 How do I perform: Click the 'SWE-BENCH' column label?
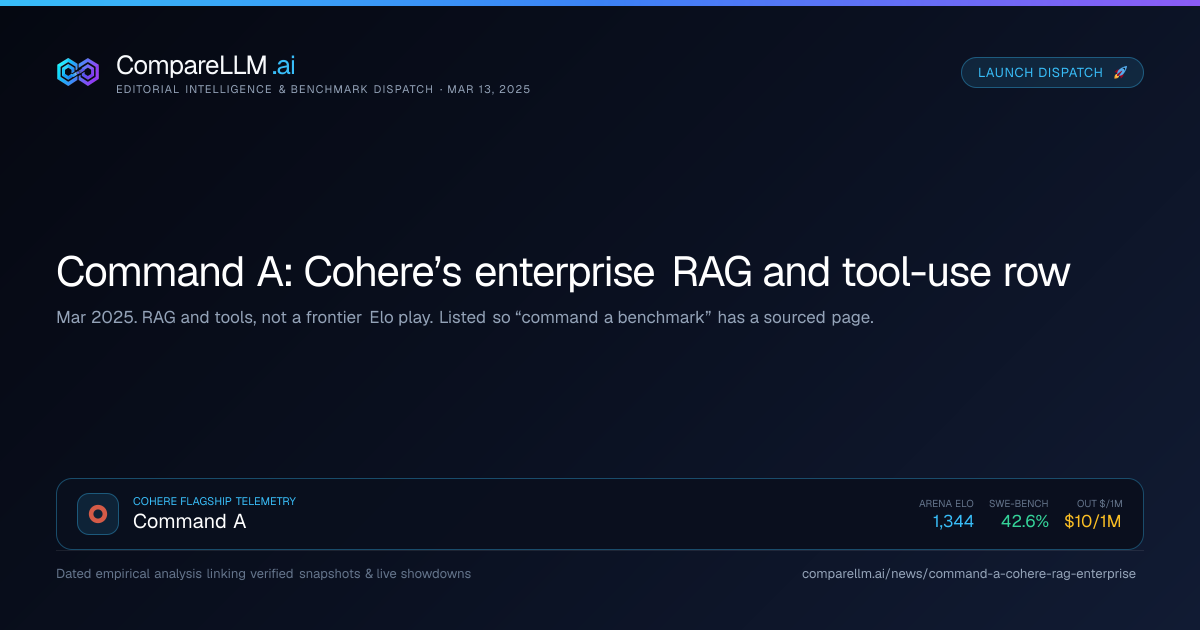click(1019, 503)
